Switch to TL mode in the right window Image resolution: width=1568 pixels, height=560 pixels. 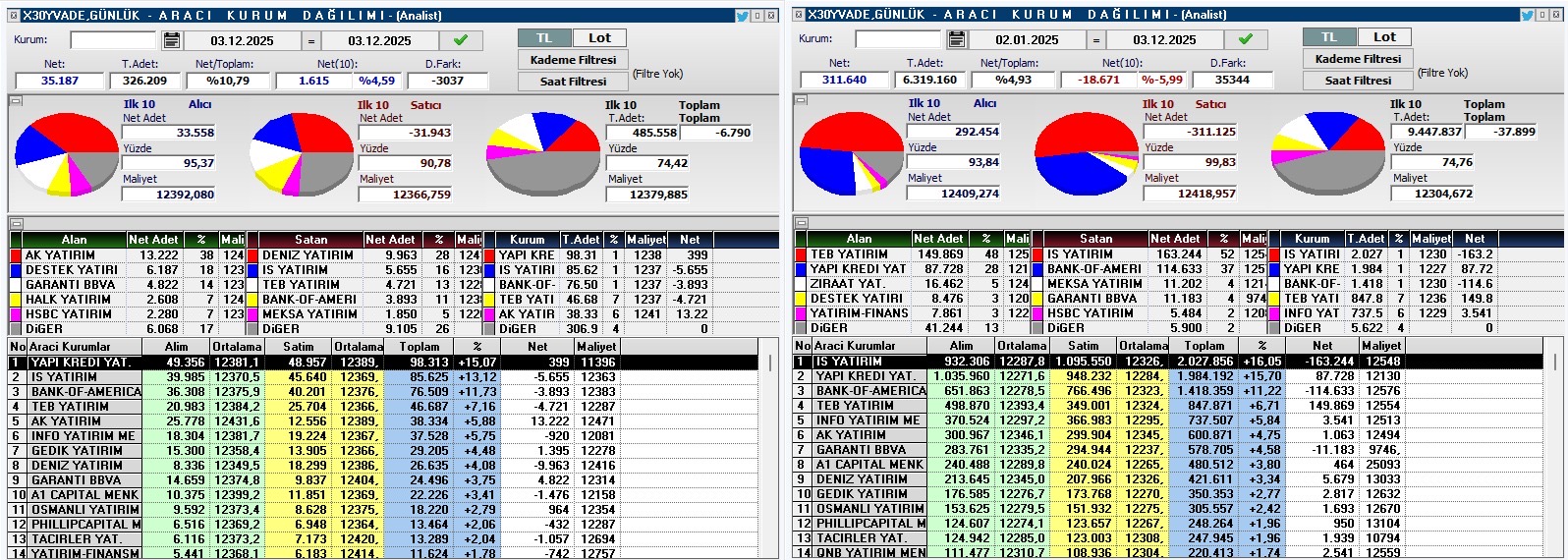click(1329, 37)
